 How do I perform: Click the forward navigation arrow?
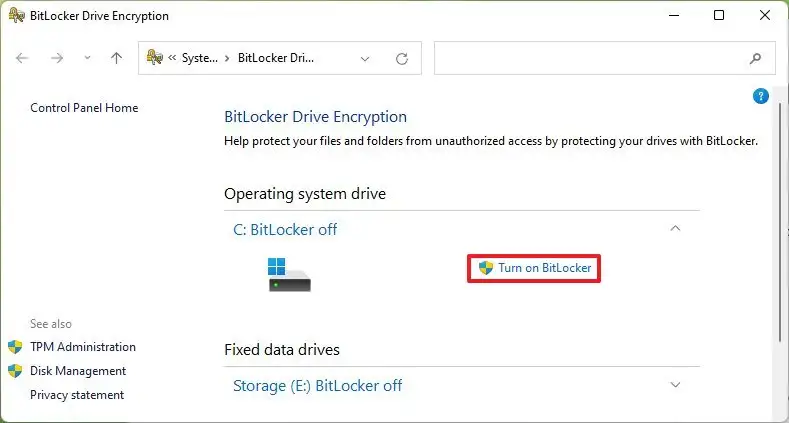pos(57,58)
